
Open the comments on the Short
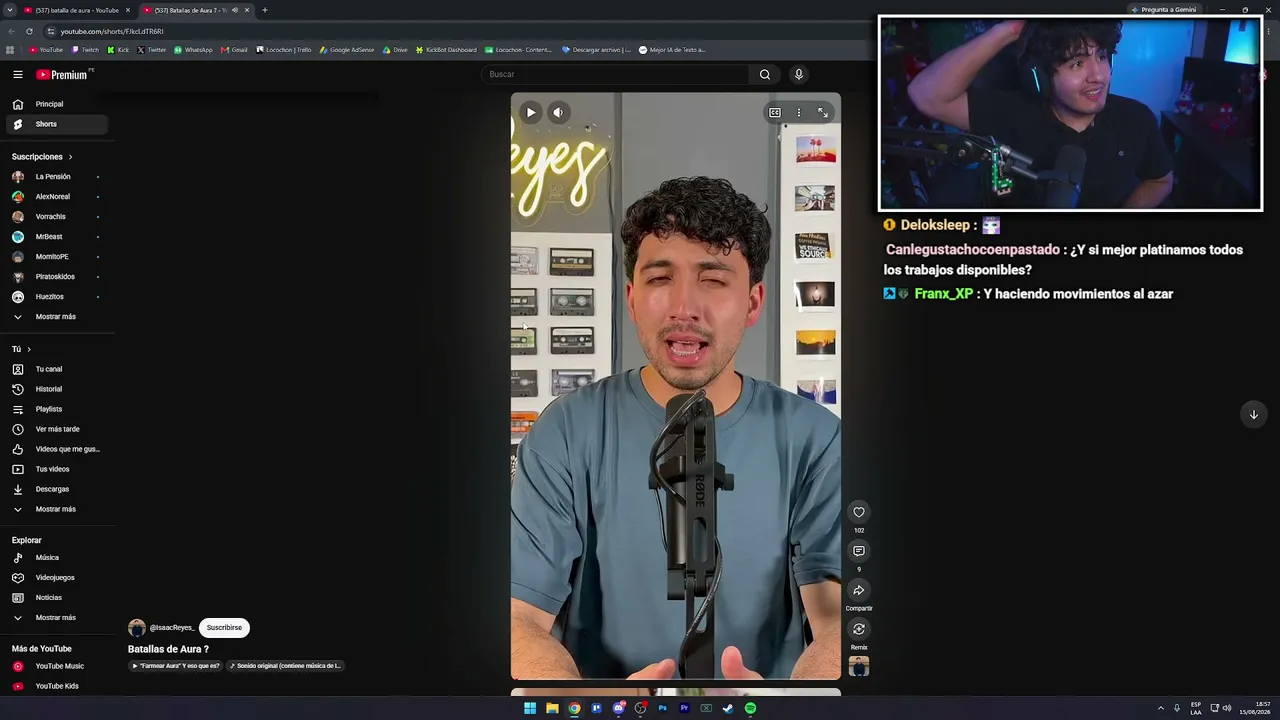tap(859, 551)
